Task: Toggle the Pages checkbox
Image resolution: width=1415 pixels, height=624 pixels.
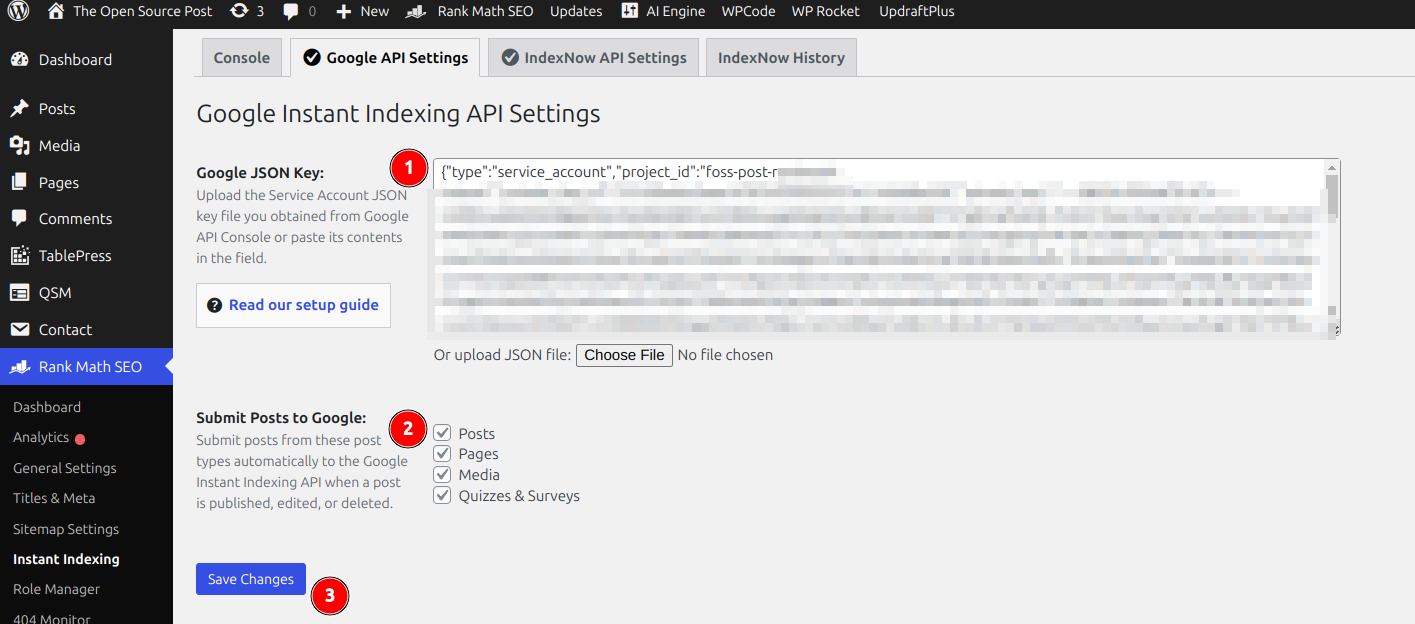Action: [442, 454]
